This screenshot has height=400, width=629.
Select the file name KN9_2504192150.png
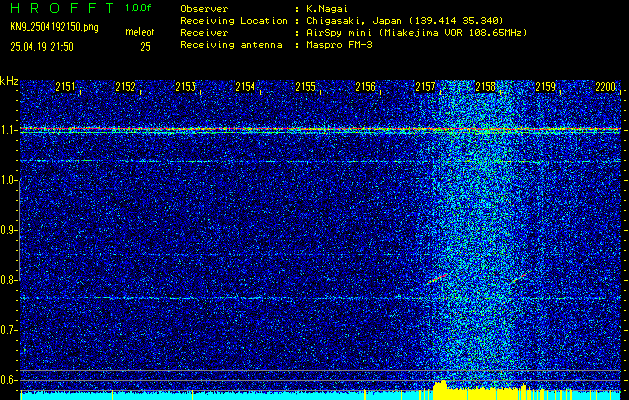[x=54, y=27]
